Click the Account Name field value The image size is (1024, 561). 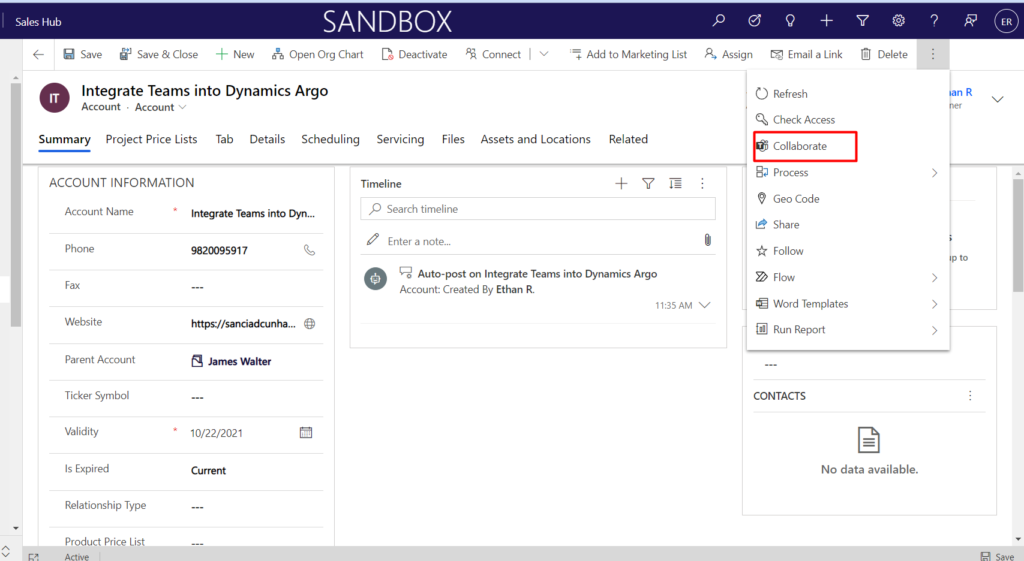253,214
